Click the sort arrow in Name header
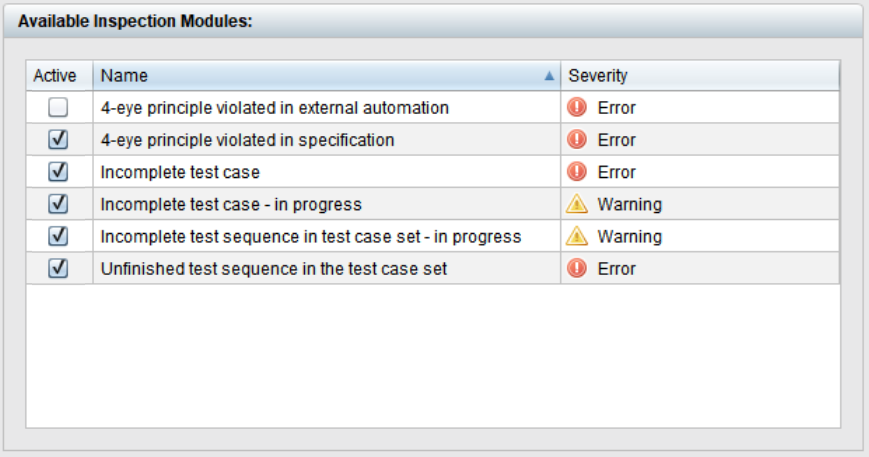Screen dimensions: 869x457 tap(549, 76)
